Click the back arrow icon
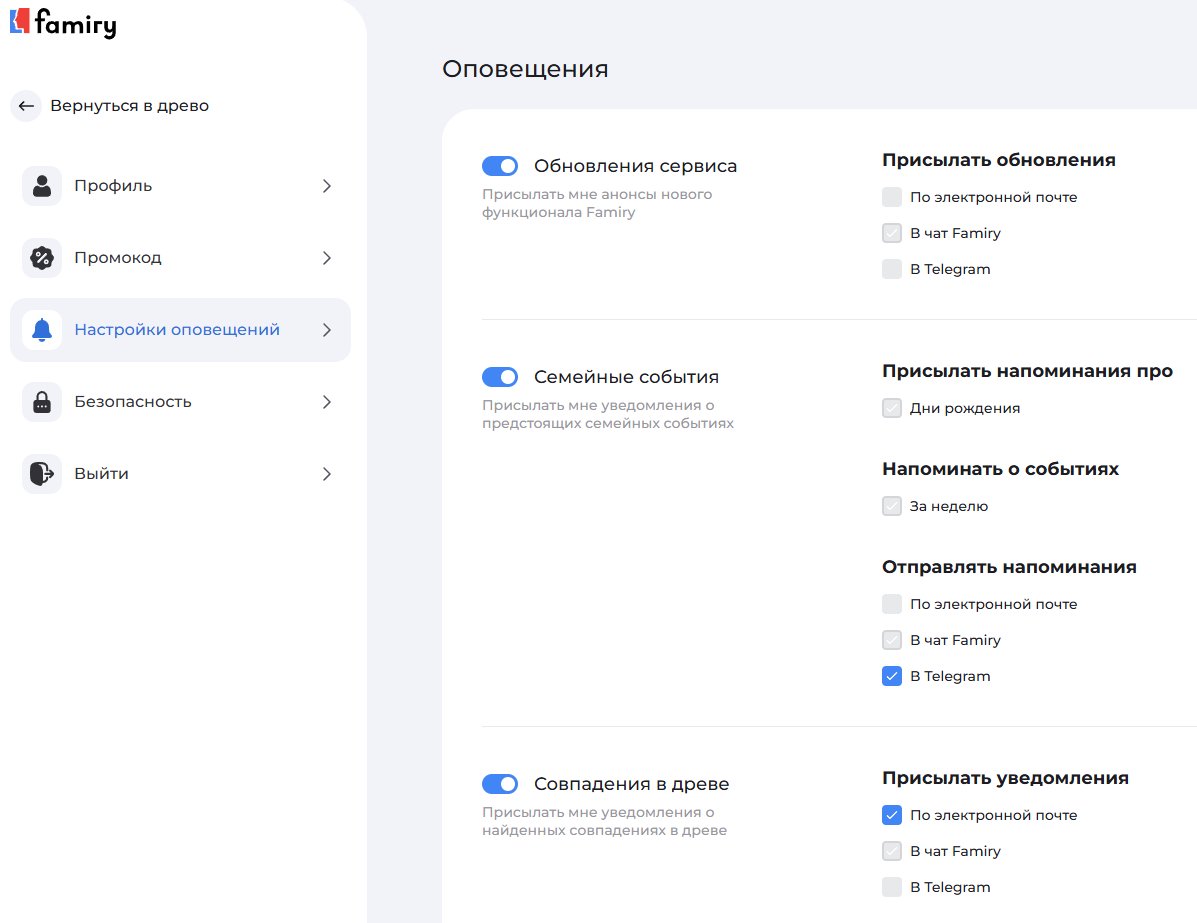Image resolution: width=1197 pixels, height=923 pixels. click(x=26, y=106)
